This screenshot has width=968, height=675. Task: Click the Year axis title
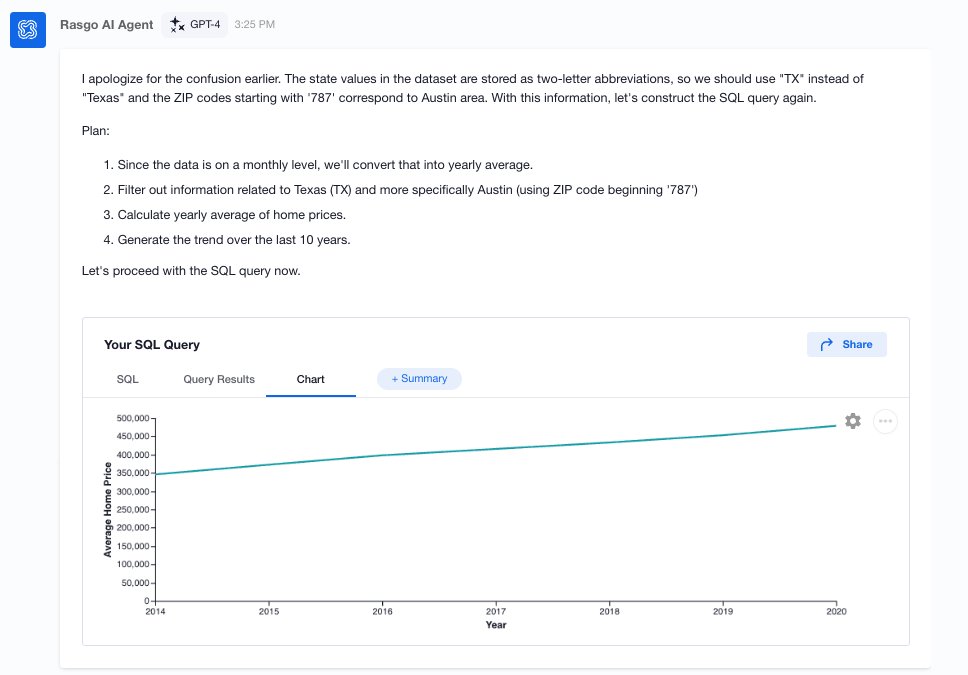[x=496, y=625]
